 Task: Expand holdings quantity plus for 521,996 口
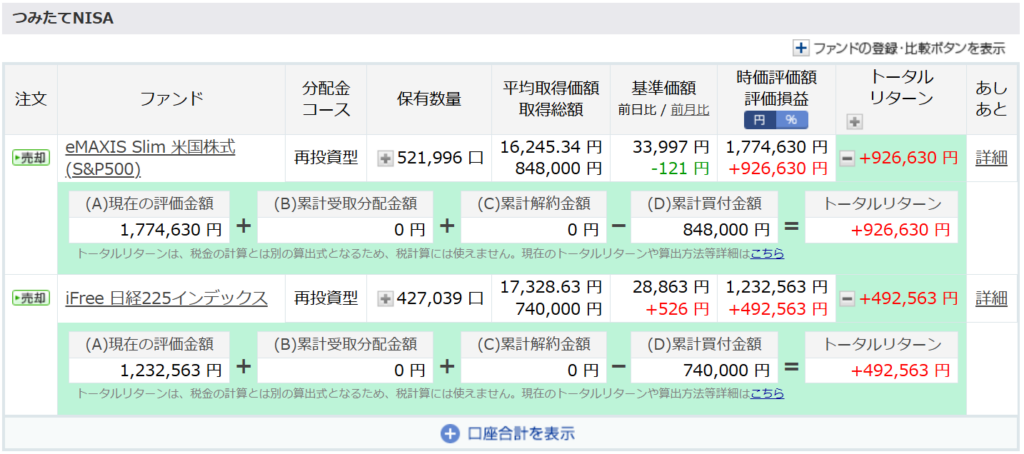tap(385, 158)
